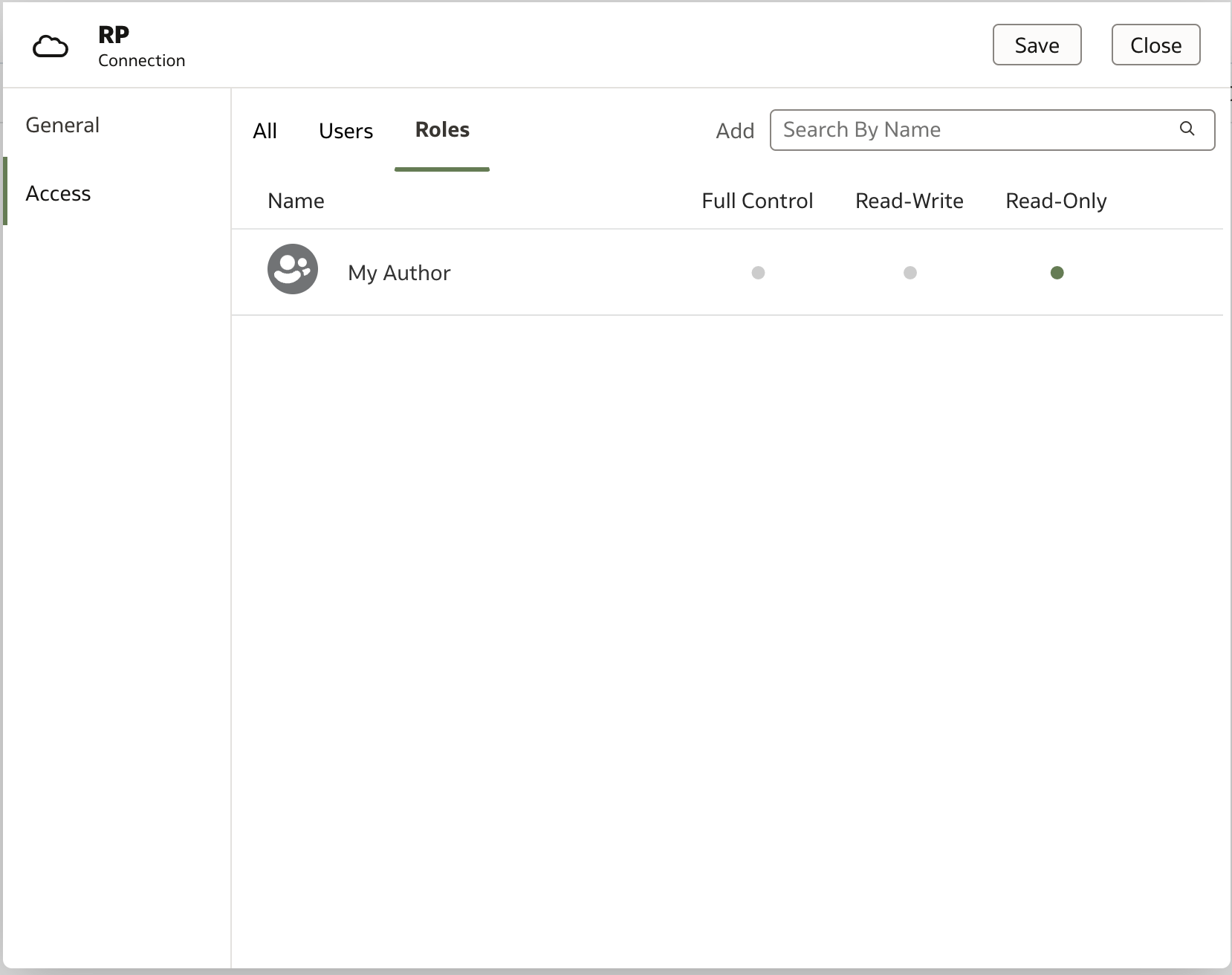Click the Name column header

[296, 201]
